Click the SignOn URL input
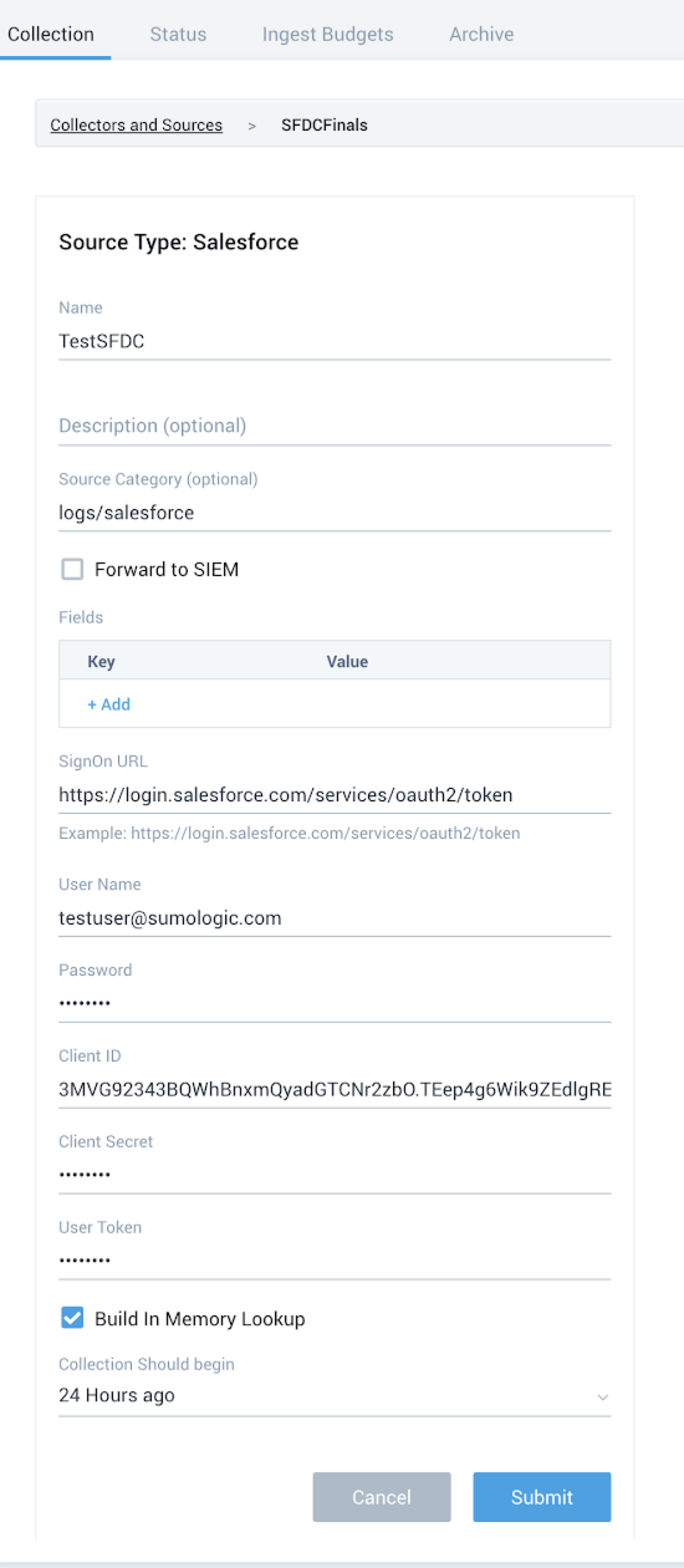 click(334, 795)
